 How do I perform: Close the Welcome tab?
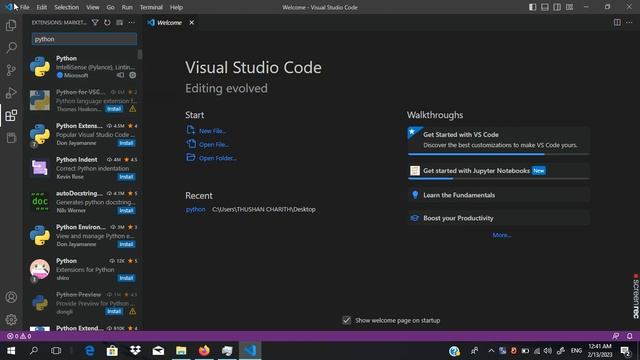tap(191, 22)
